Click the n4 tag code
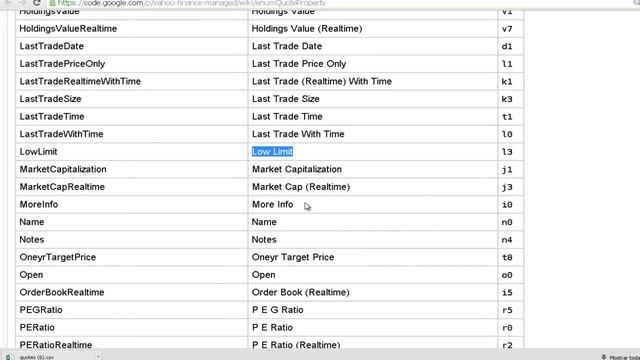The height and width of the screenshot is (360, 640). 507,240
